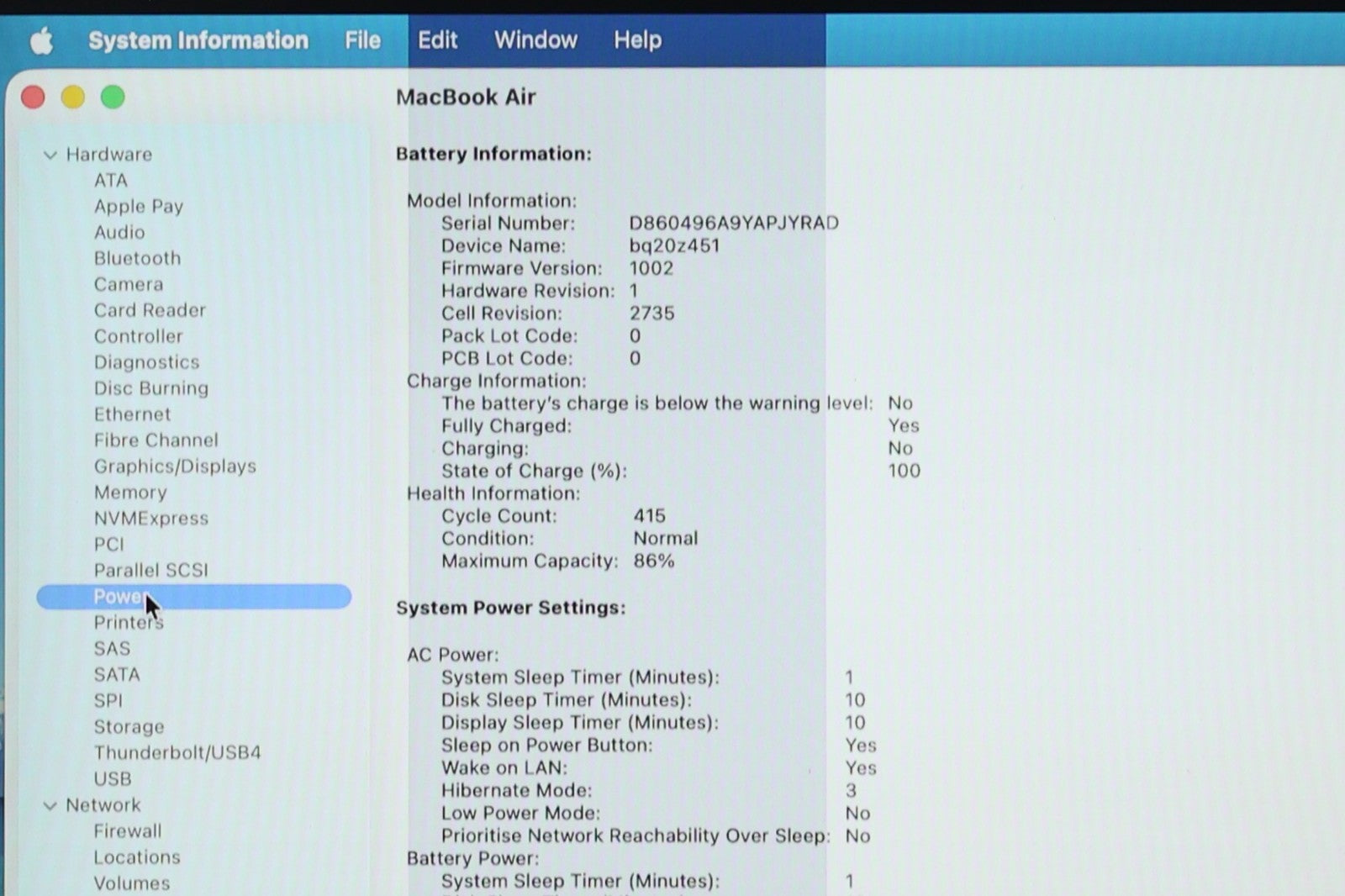Viewport: 1345px width, 896px height.
Task: Open the Window menu
Action: [x=535, y=40]
